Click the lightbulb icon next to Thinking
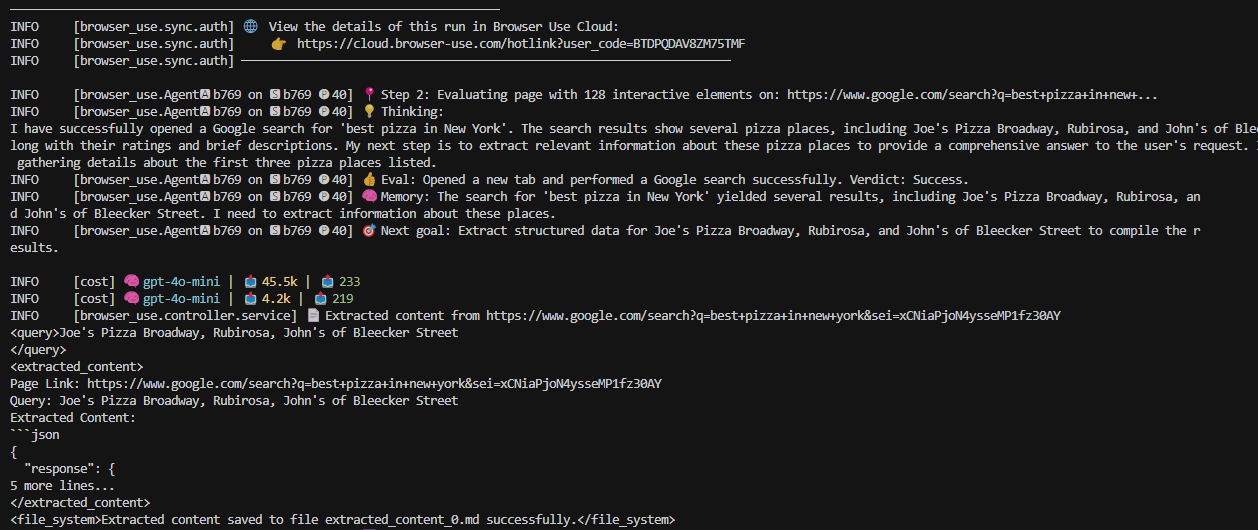 tap(369, 112)
